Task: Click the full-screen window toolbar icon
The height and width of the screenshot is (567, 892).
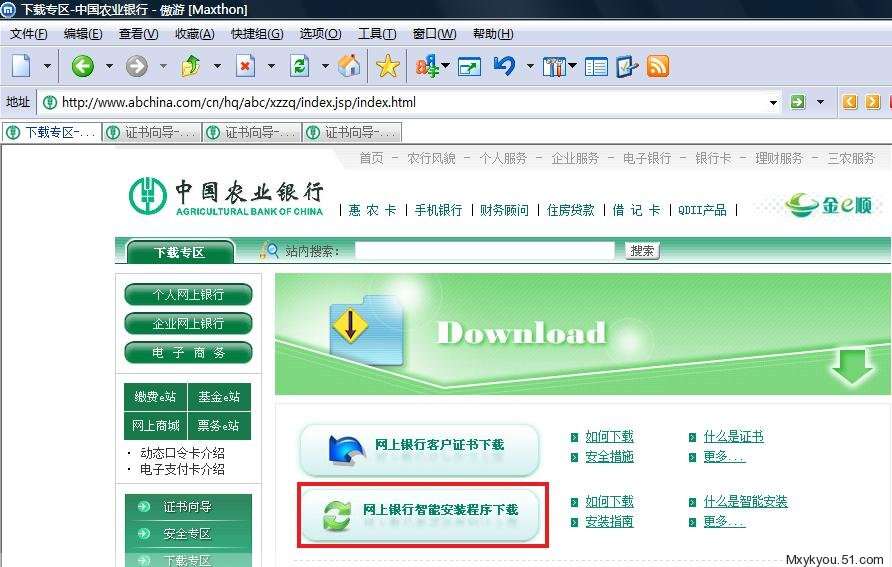Action: point(470,67)
